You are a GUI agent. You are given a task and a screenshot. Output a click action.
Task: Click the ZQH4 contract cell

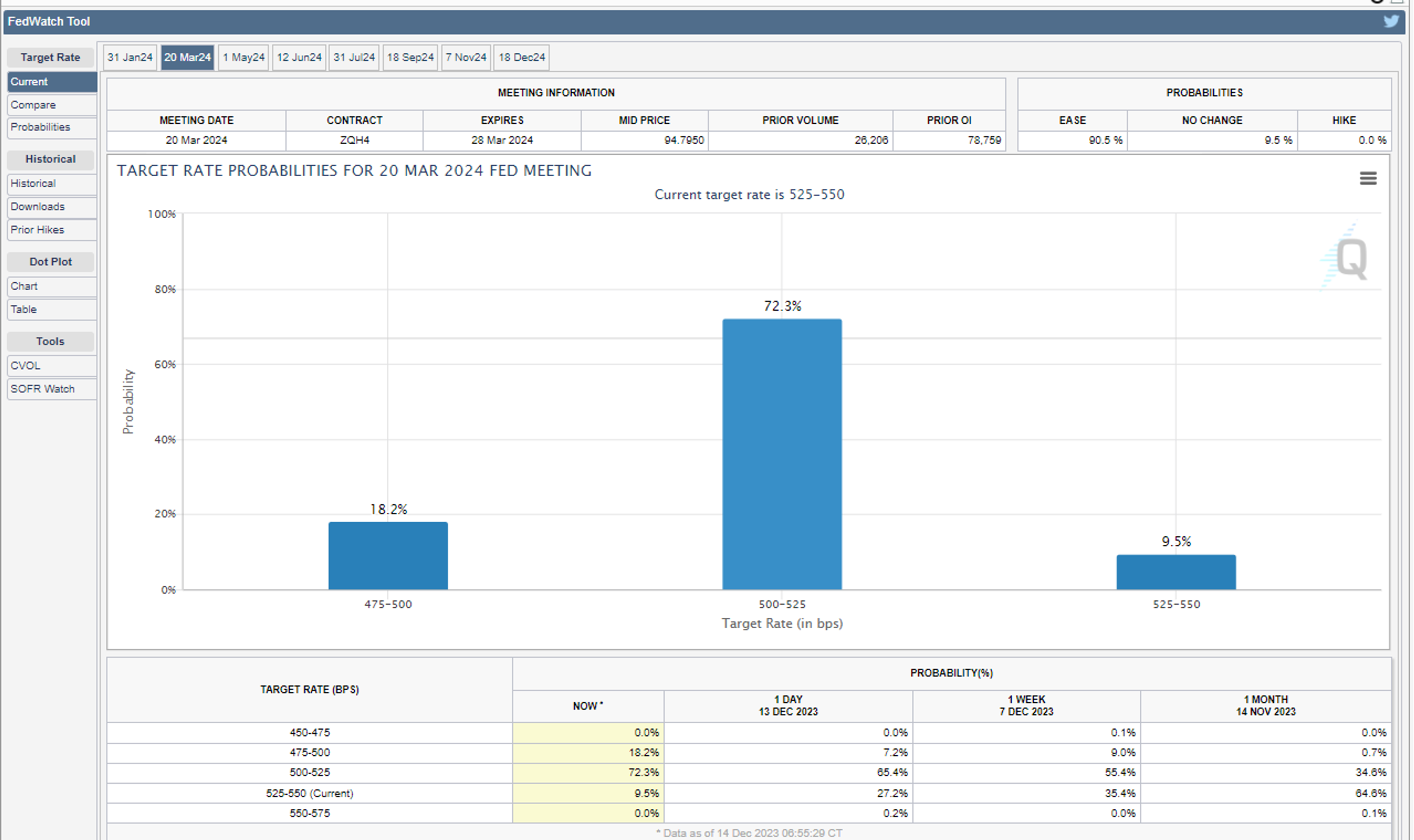coord(354,140)
